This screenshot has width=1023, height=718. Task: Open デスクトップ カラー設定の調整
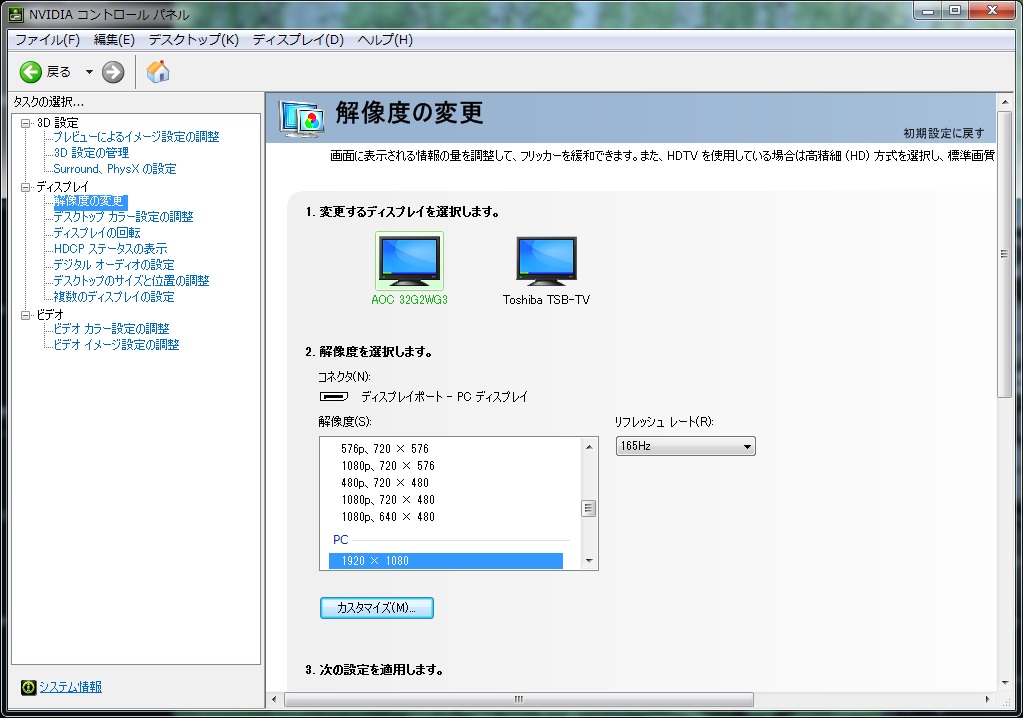123,217
